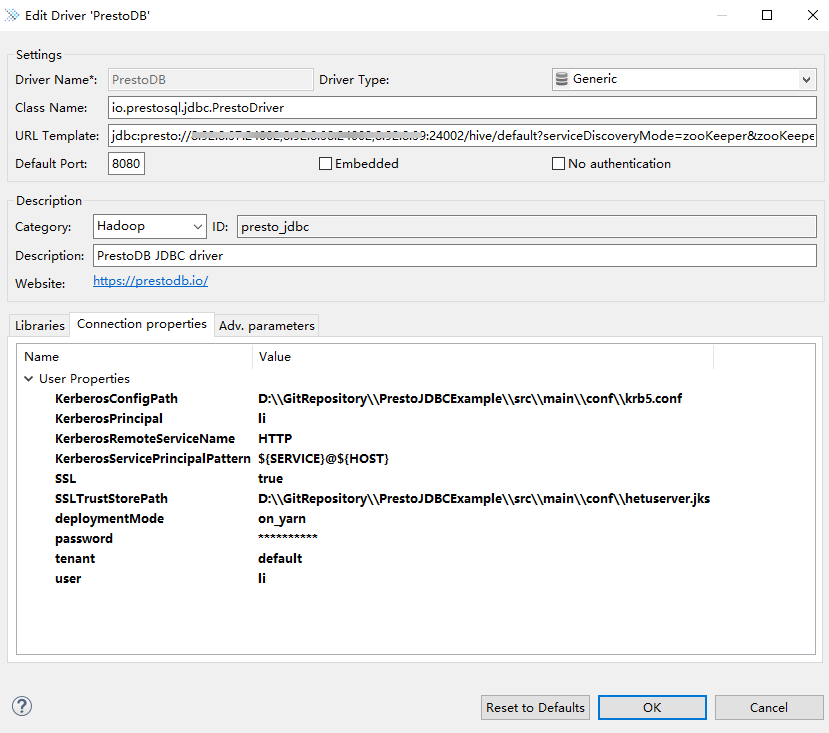Enable the Embedded checkbox
The height and width of the screenshot is (733, 829).
click(326, 164)
